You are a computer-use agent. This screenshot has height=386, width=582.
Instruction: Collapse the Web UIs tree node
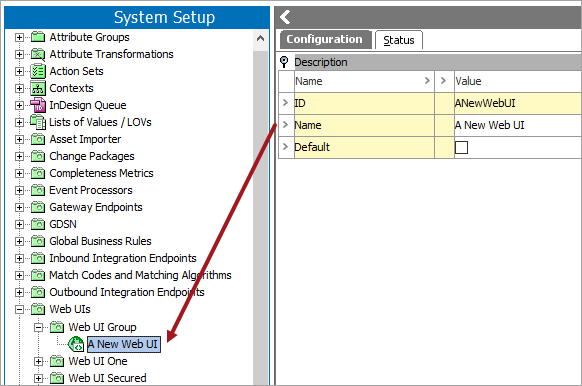point(19,310)
